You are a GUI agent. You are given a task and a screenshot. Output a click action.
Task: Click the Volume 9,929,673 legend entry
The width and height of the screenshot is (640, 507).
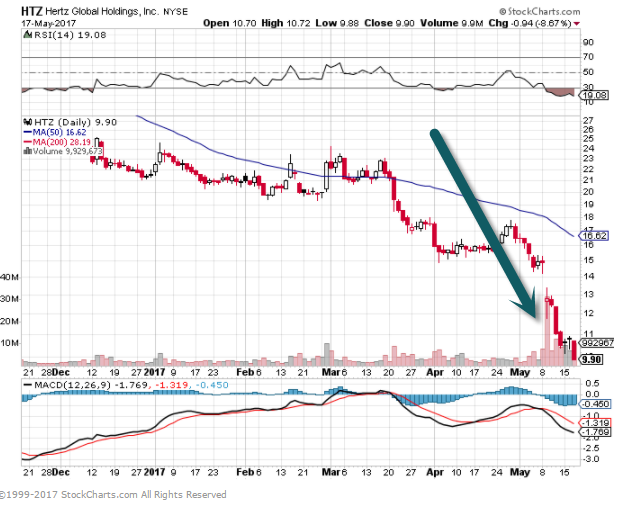point(67,151)
